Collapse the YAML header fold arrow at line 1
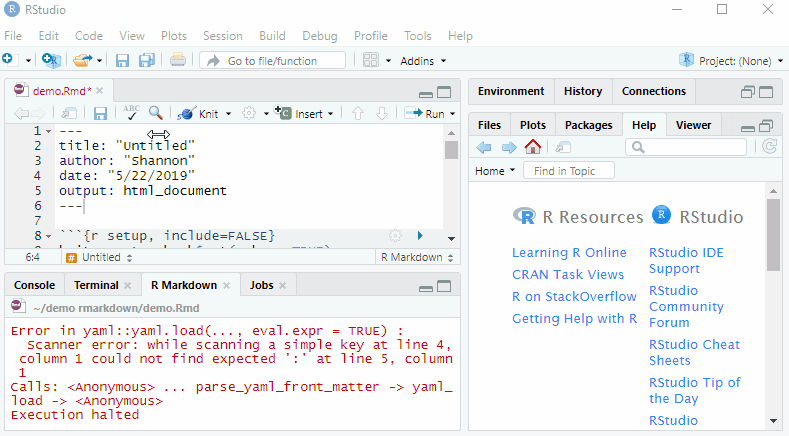The image size is (789, 436). [x=48, y=131]
